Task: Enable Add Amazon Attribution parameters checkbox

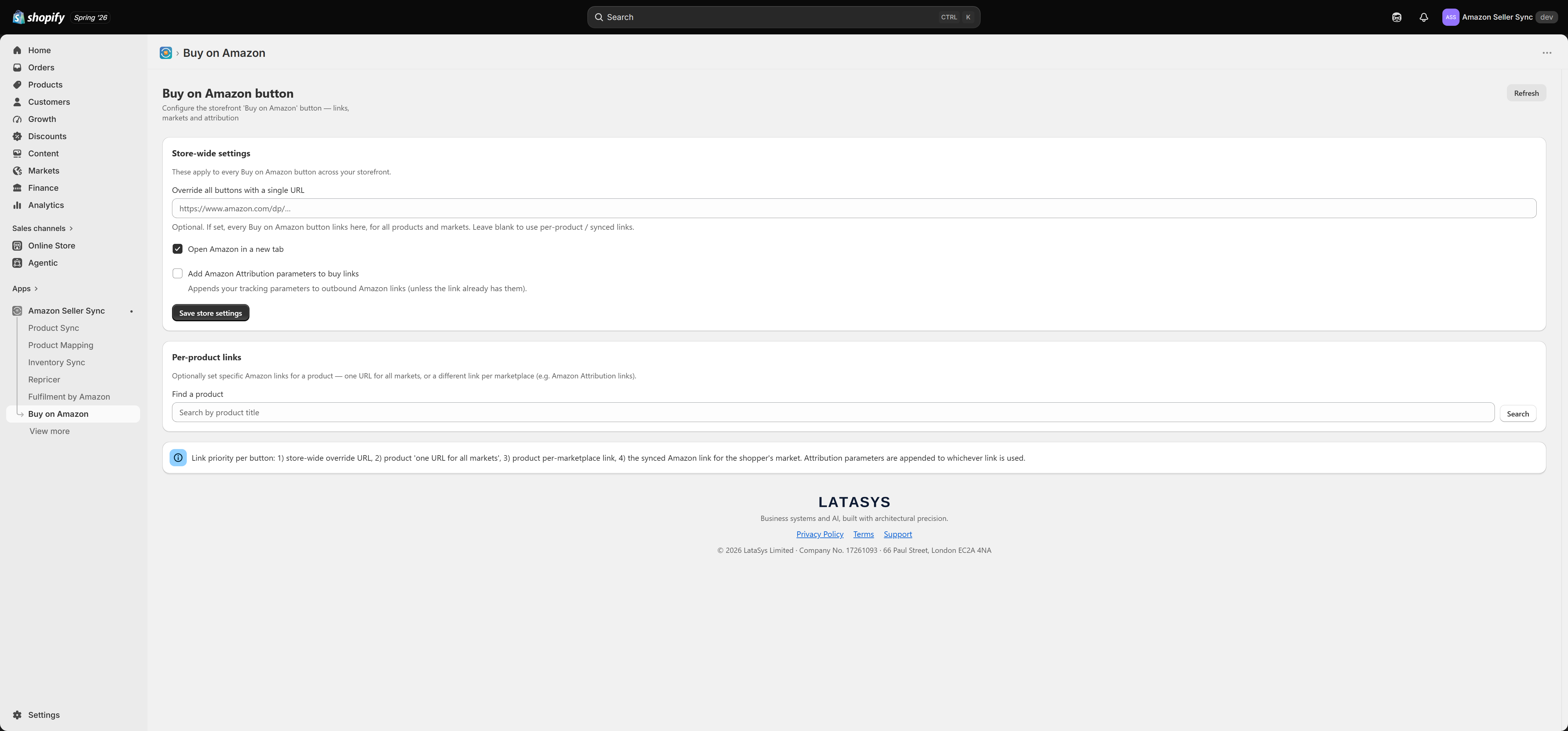Action: click(177, 273)
